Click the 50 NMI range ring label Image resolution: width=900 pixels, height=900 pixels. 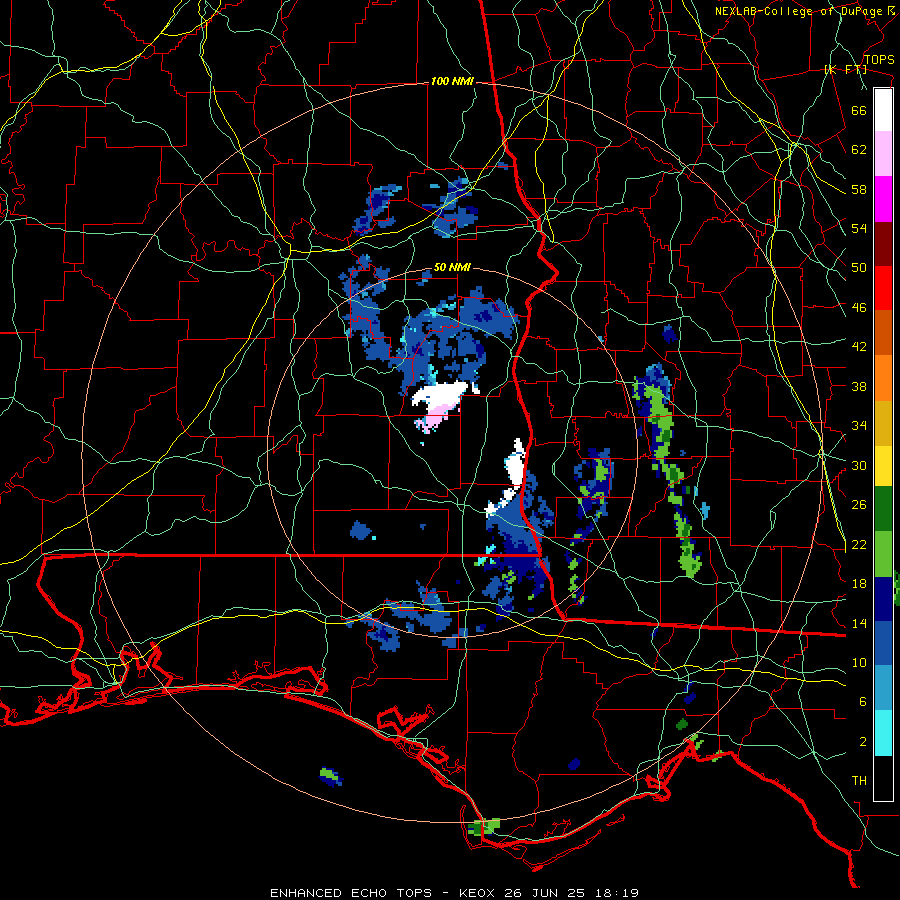click(x=452, y=267)
